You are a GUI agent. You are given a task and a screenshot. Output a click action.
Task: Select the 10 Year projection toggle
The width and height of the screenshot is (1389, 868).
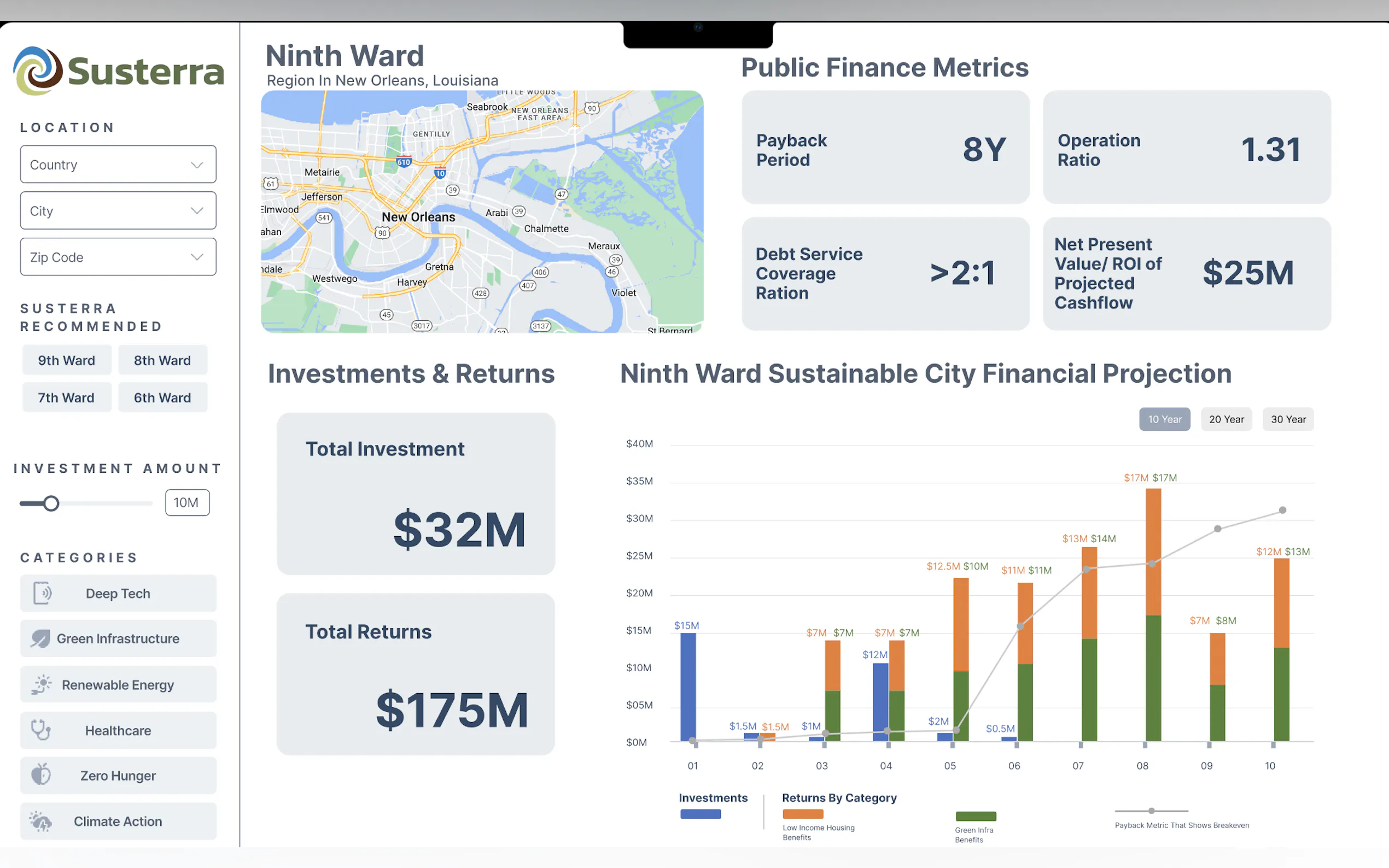(1164, 419)
